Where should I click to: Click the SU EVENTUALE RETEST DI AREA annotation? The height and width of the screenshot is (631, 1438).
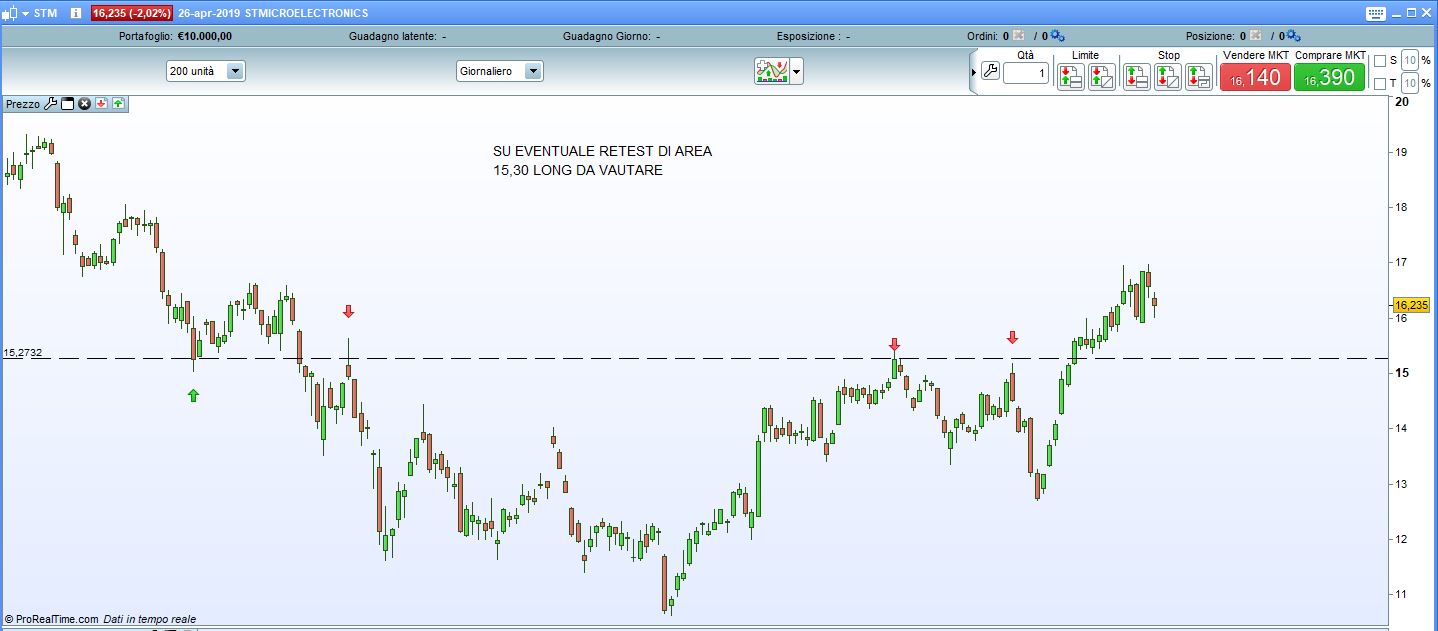click(603, 151)
